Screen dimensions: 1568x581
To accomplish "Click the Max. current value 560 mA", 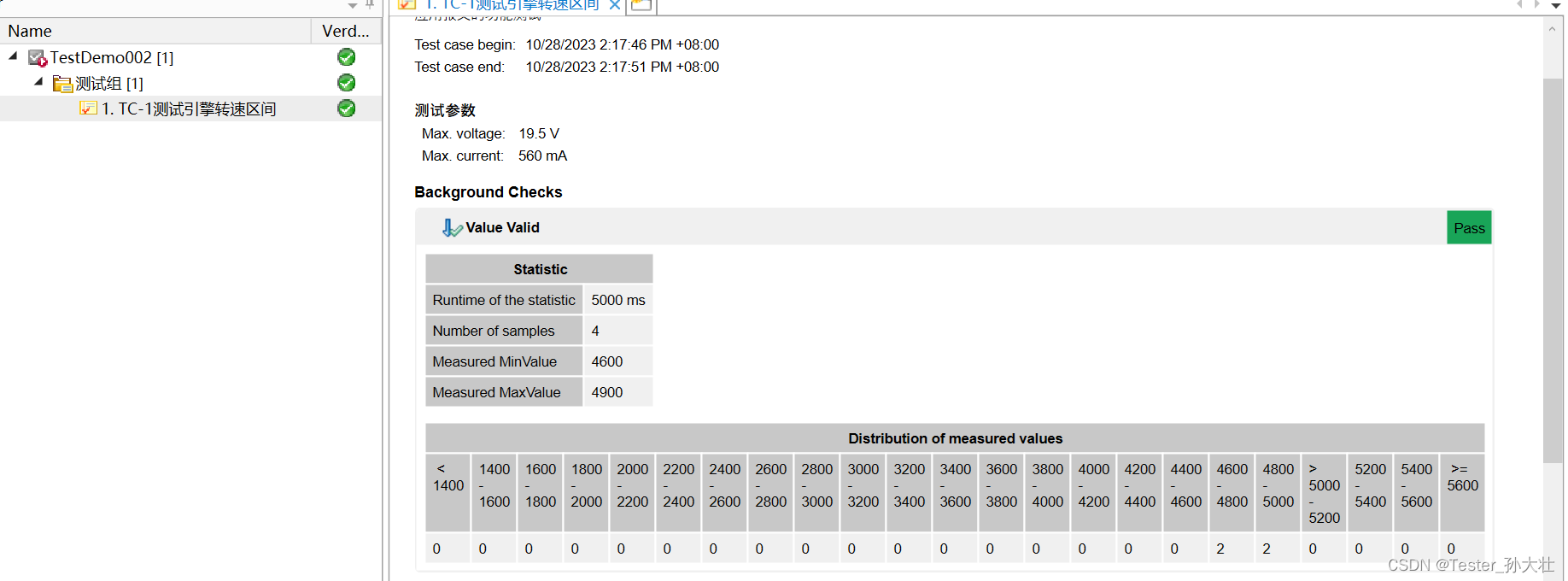I will pos(542,156).
